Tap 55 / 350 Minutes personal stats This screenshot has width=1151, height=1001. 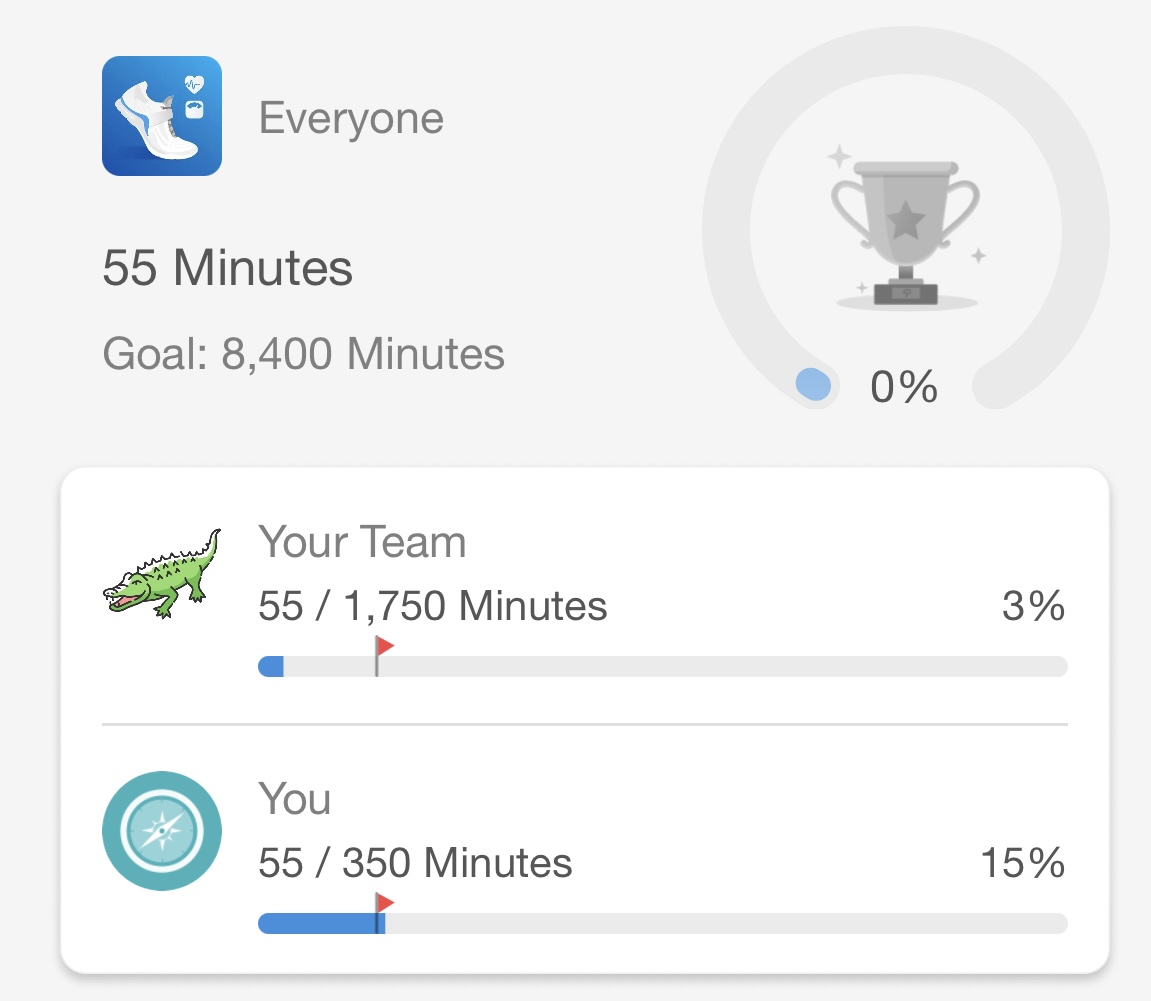(415, 863)
